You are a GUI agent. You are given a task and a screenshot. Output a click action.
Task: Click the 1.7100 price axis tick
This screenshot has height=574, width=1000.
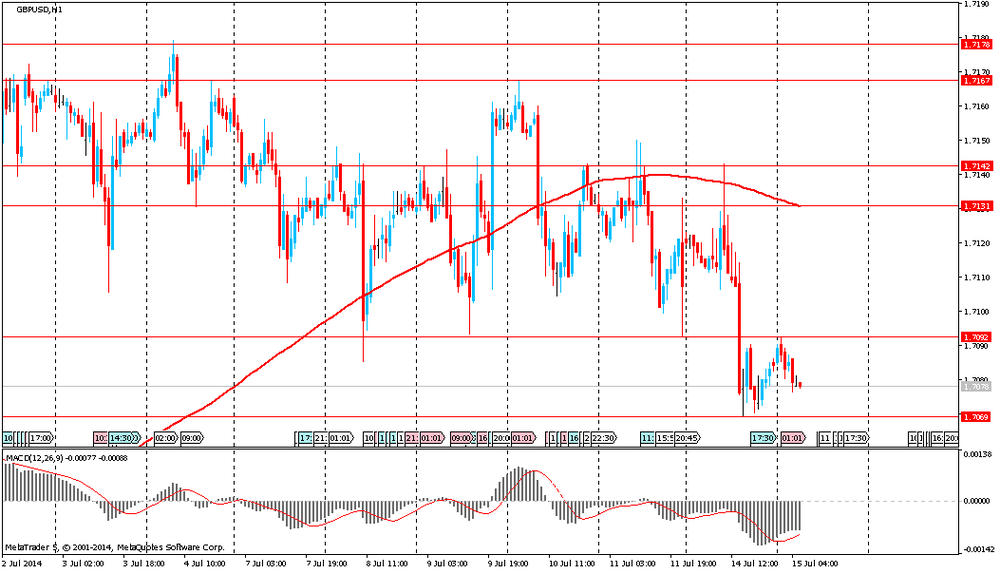point(976,311)
